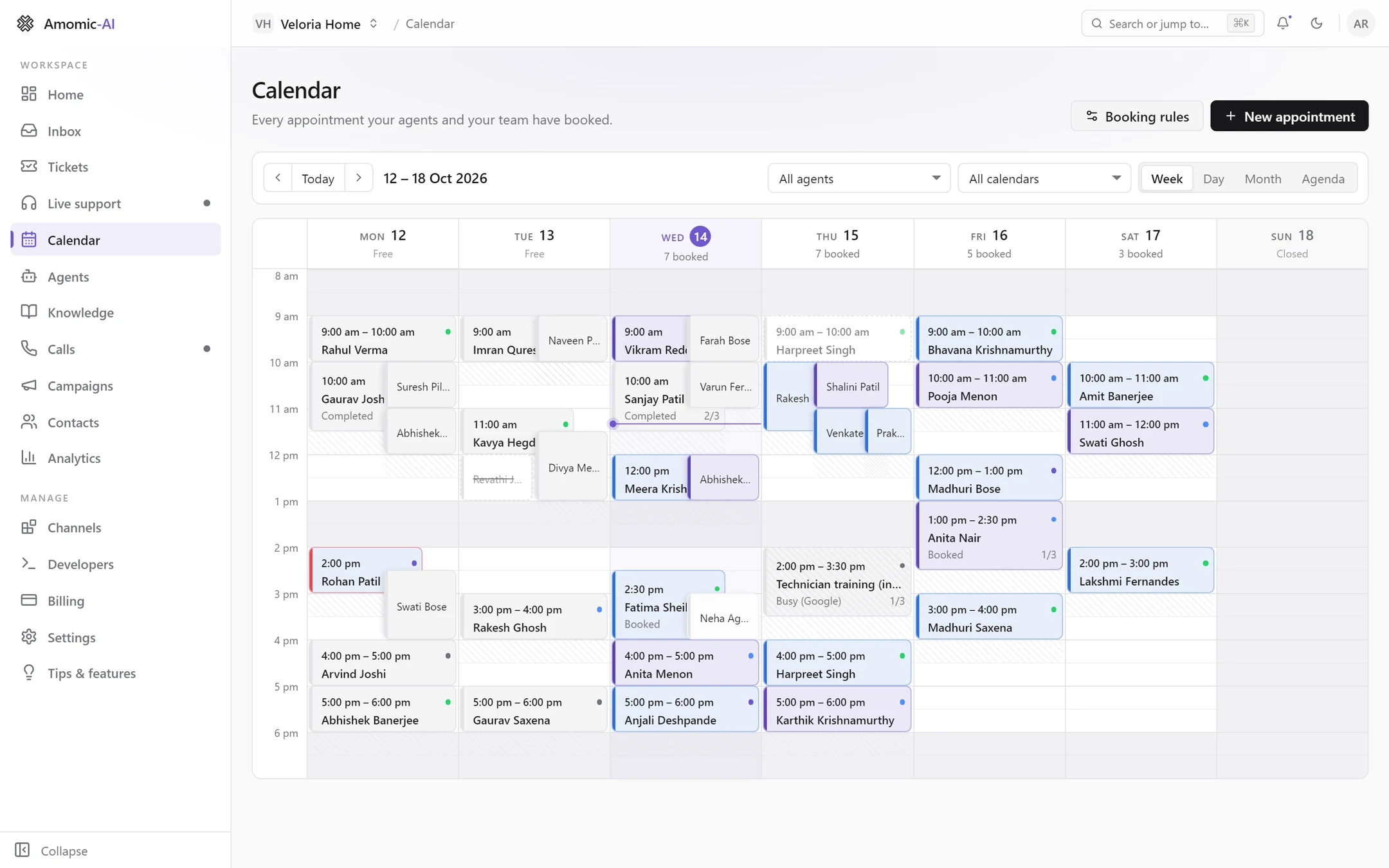Expand the Veloria Home workspace switcher
The image size is (1389, 868).
316,24
